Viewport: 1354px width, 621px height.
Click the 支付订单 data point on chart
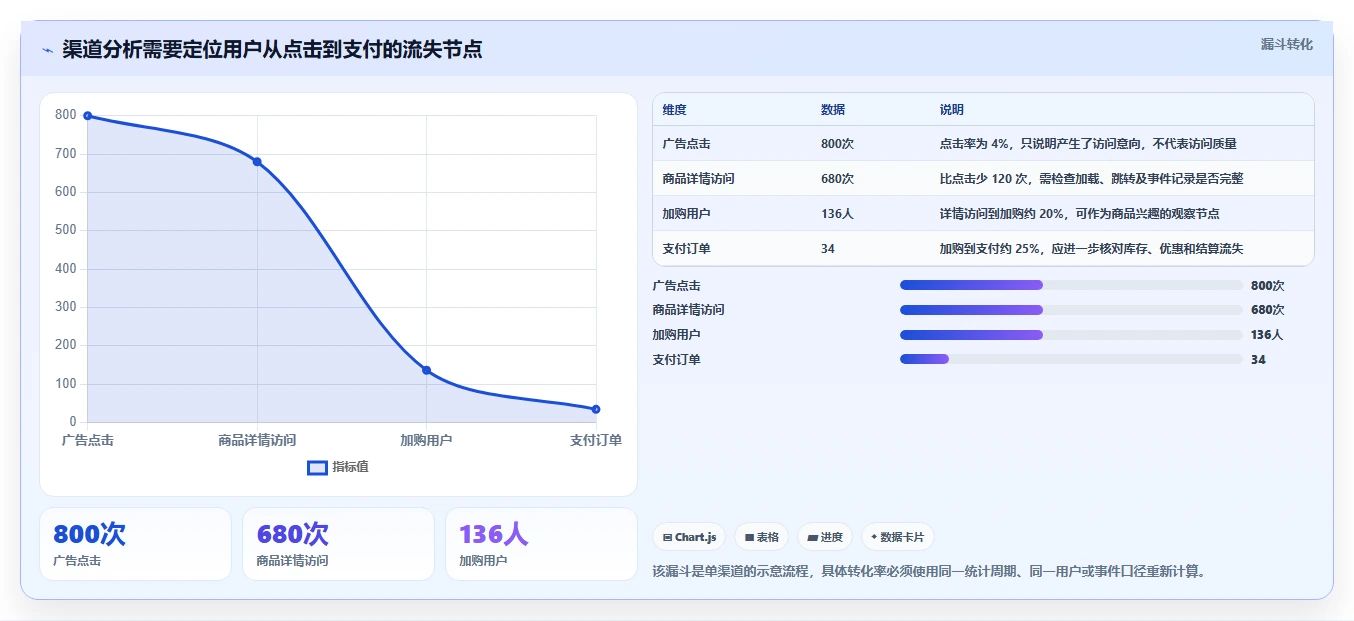[596, 409]
